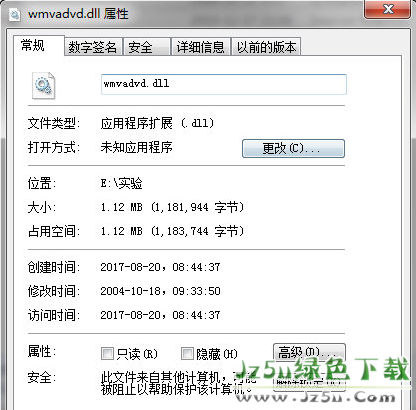Image resolution: width=416 pixels, height=410 pixels.
Task: Click the 占用空间 label
Action: 53,231
